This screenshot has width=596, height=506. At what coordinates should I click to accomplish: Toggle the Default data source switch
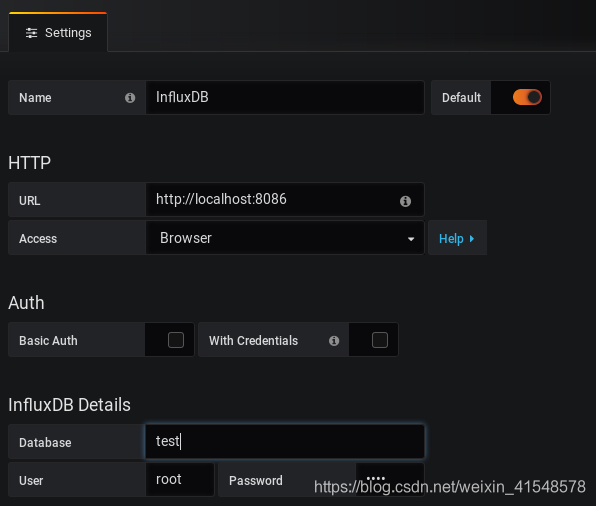(x=527, y=97)
